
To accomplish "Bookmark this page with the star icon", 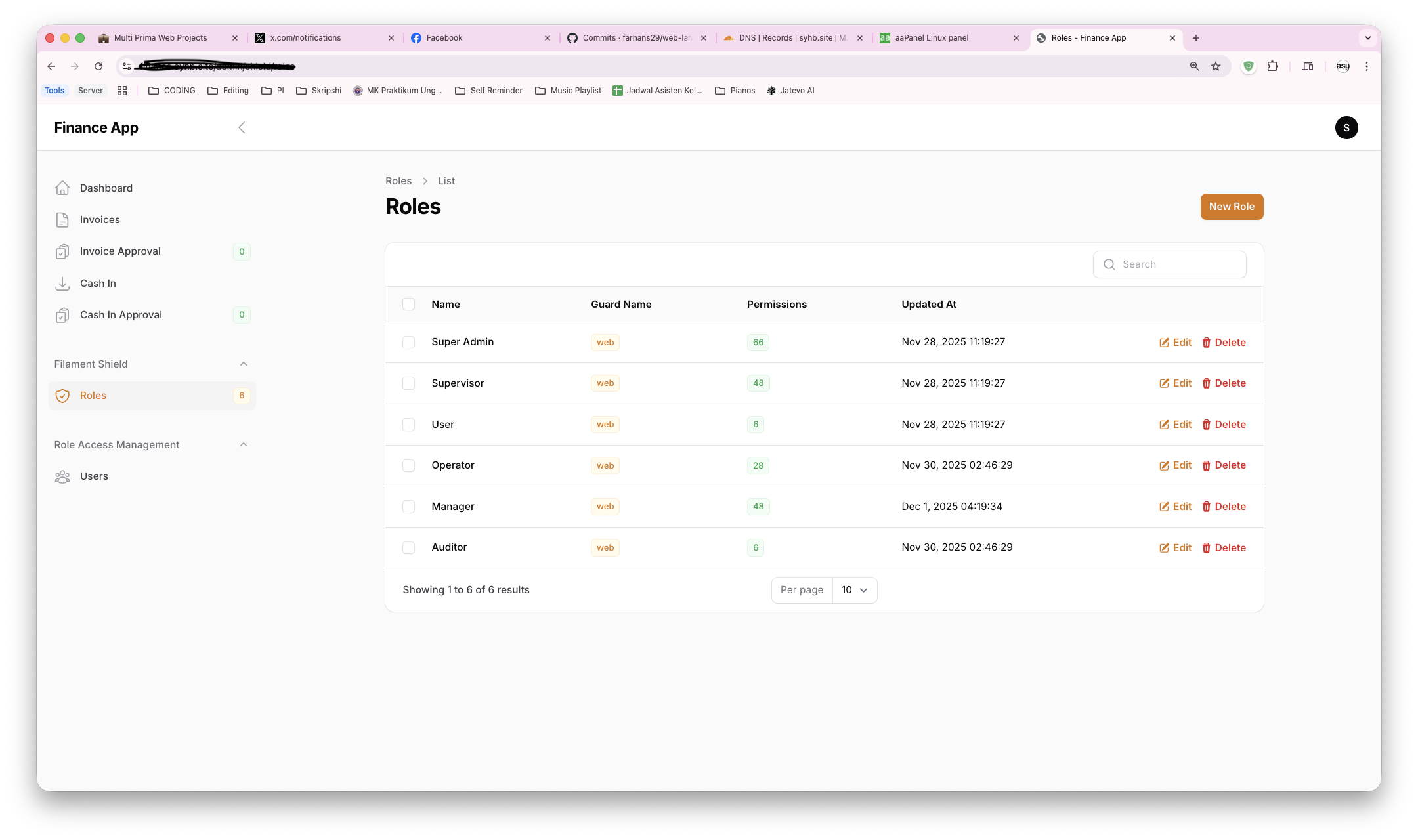I will coord(1216,66).
